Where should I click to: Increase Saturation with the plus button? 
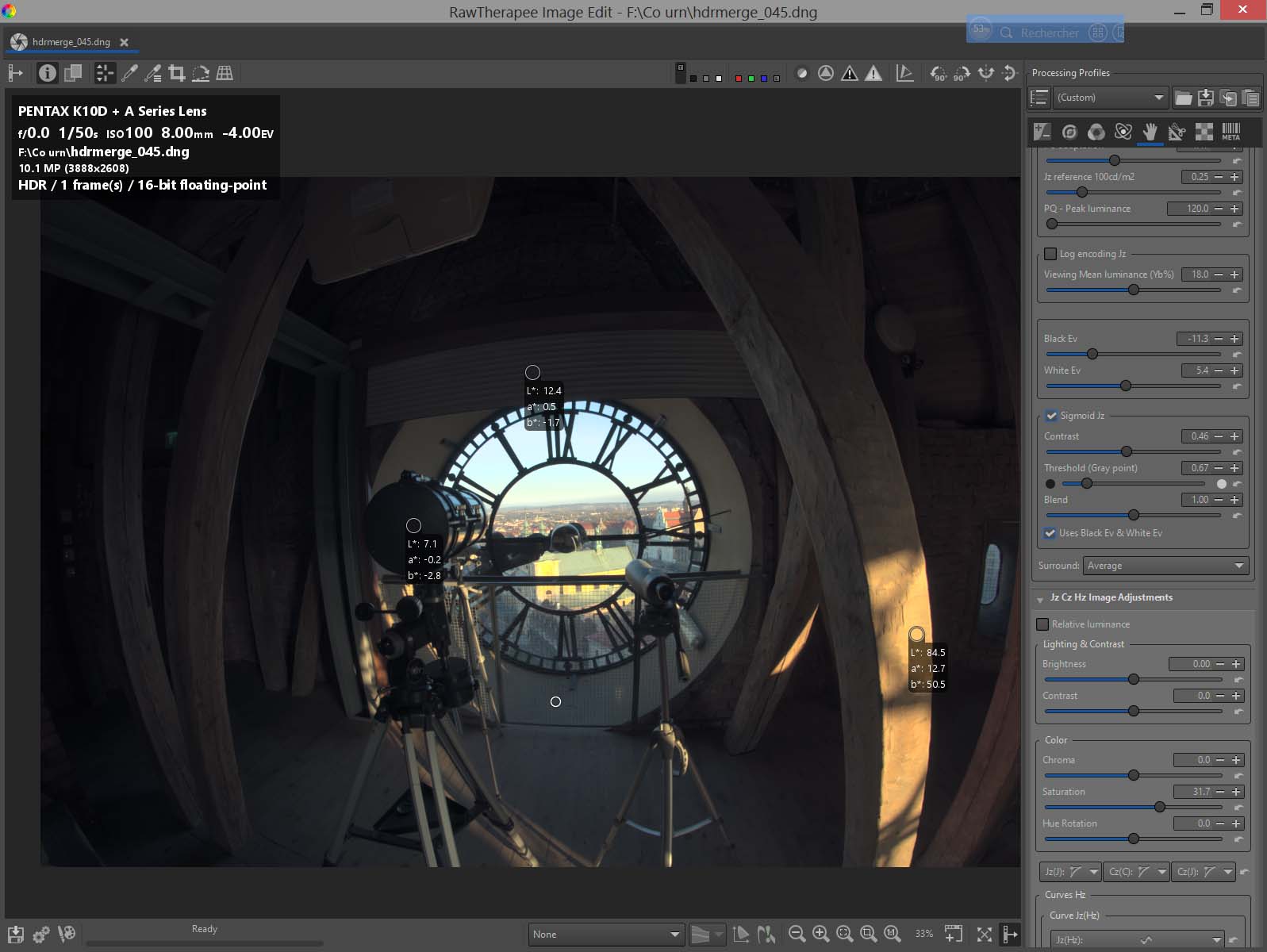coord(1235,792)
